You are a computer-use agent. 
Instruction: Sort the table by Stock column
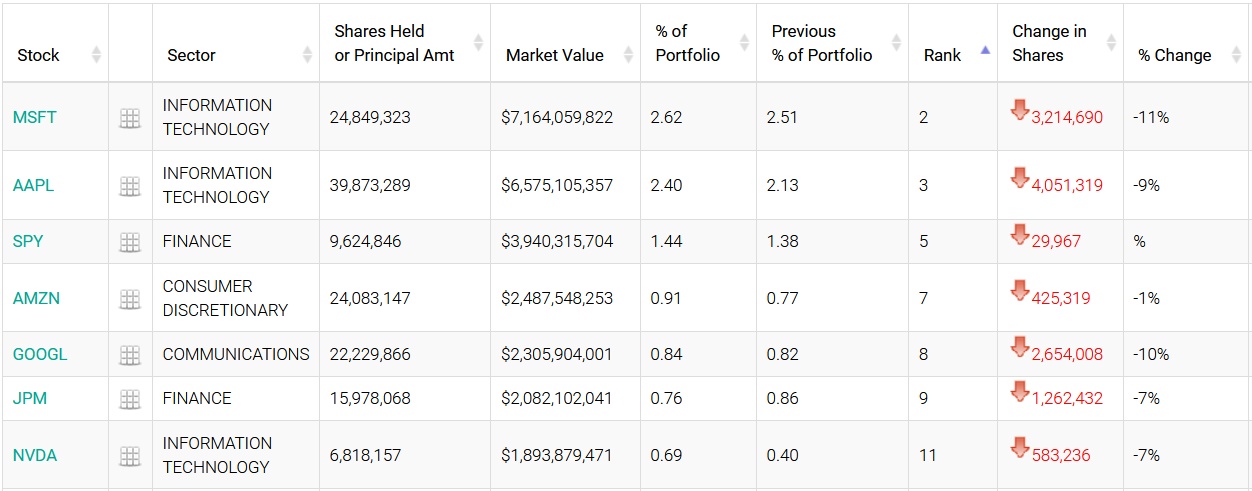38,55
